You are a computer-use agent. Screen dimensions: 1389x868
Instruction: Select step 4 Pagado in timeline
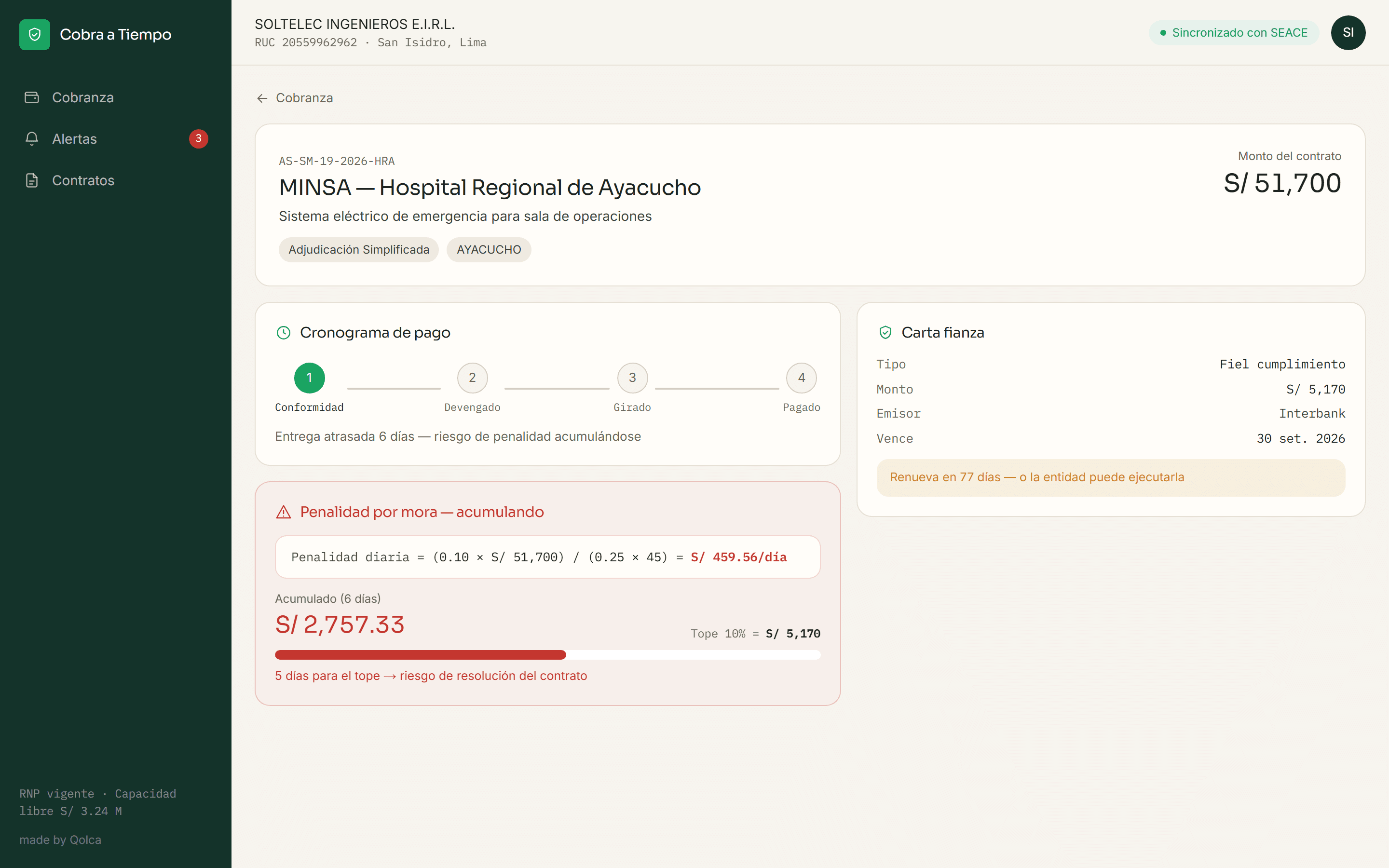pos(801,378)
